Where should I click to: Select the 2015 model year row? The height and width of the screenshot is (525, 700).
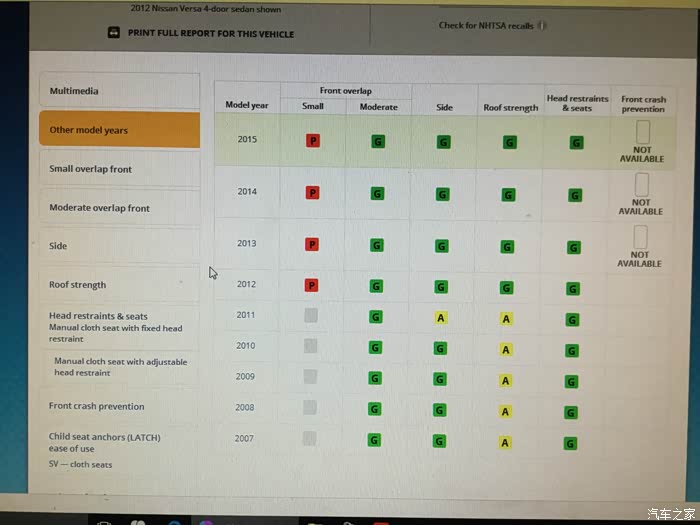[247, 139]
